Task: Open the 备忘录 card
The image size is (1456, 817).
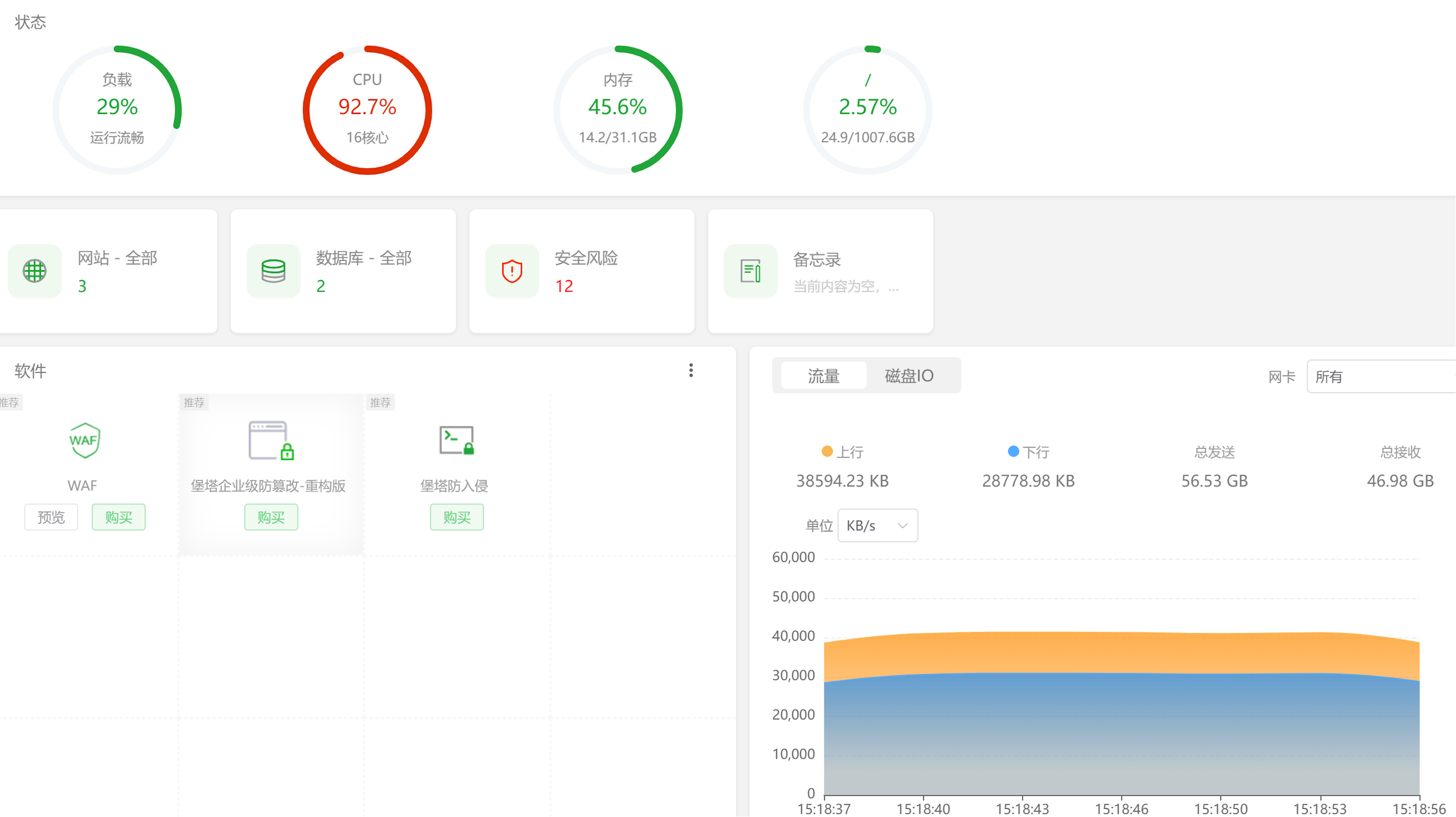Action: point(820,271)
